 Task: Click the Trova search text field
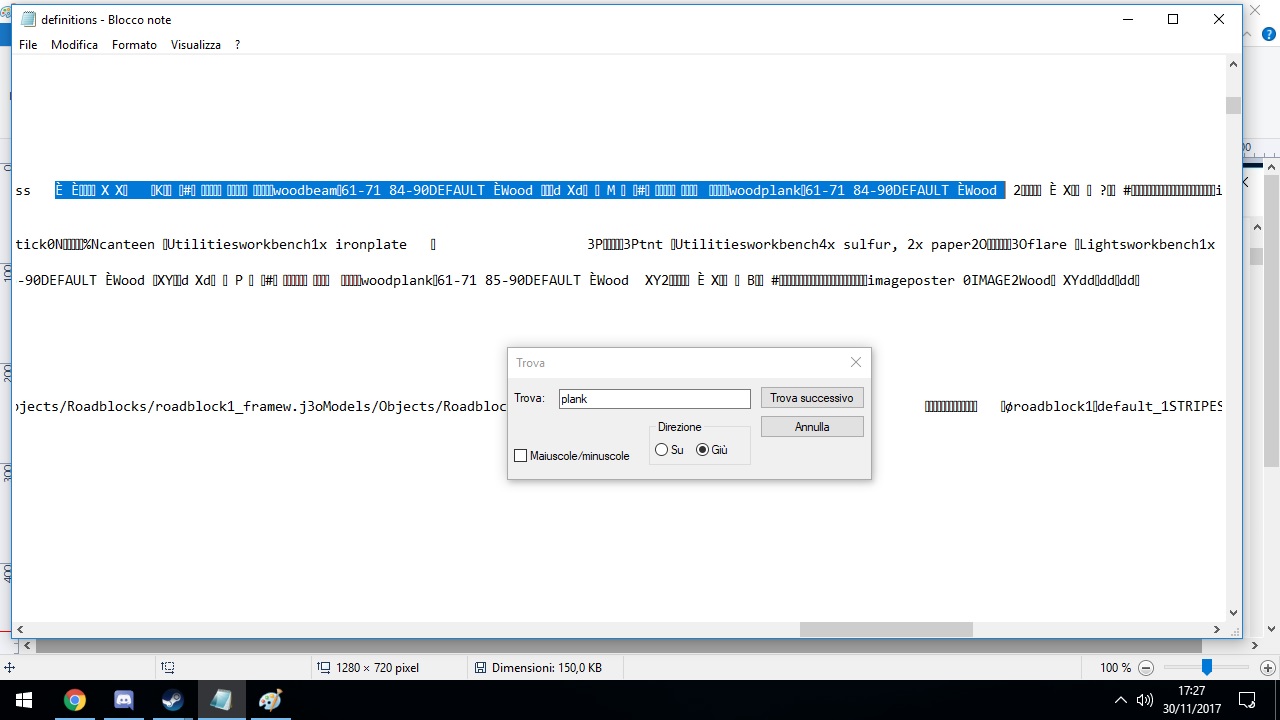click(x=654, y=399)
